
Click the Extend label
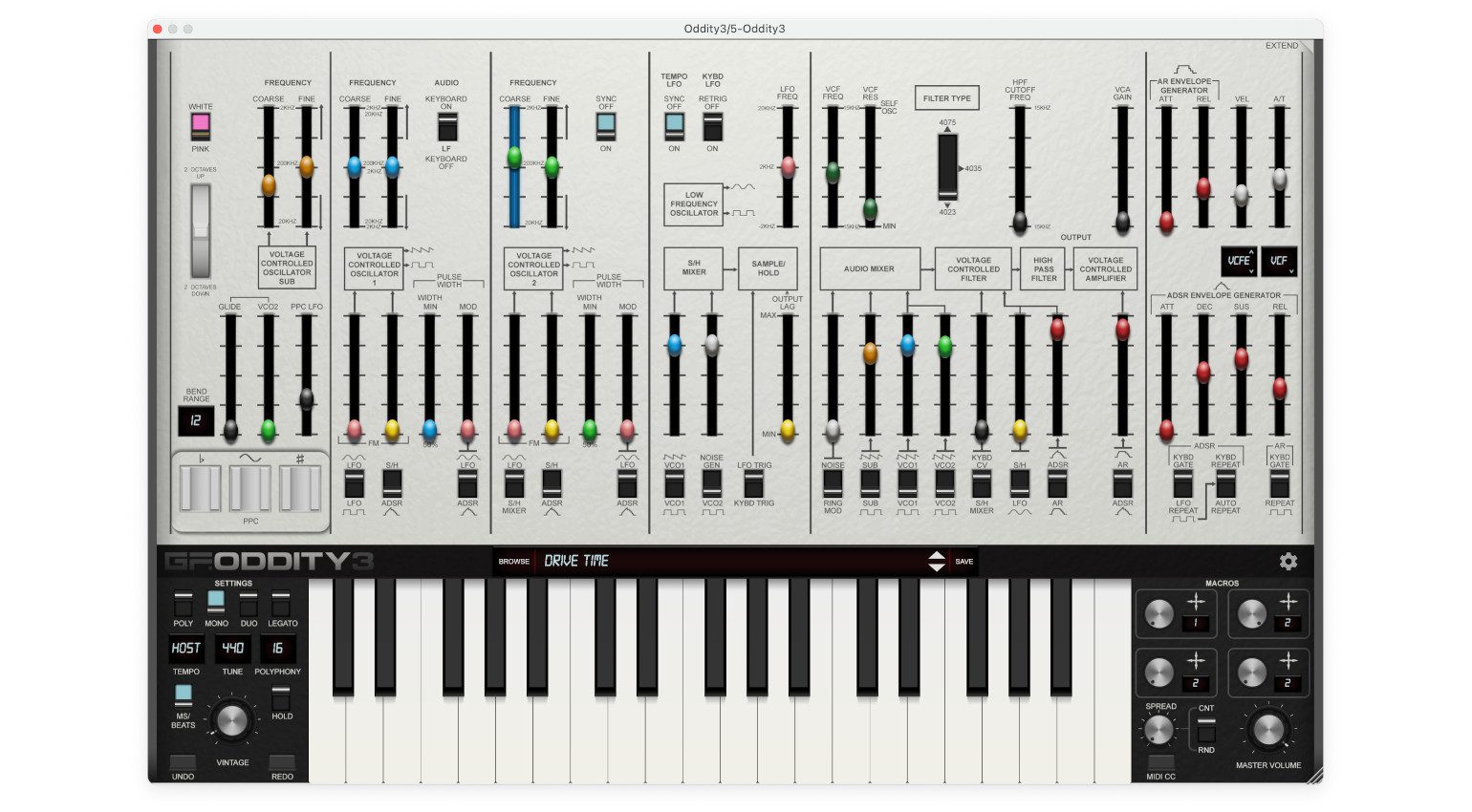click(x=1282, y=46)
